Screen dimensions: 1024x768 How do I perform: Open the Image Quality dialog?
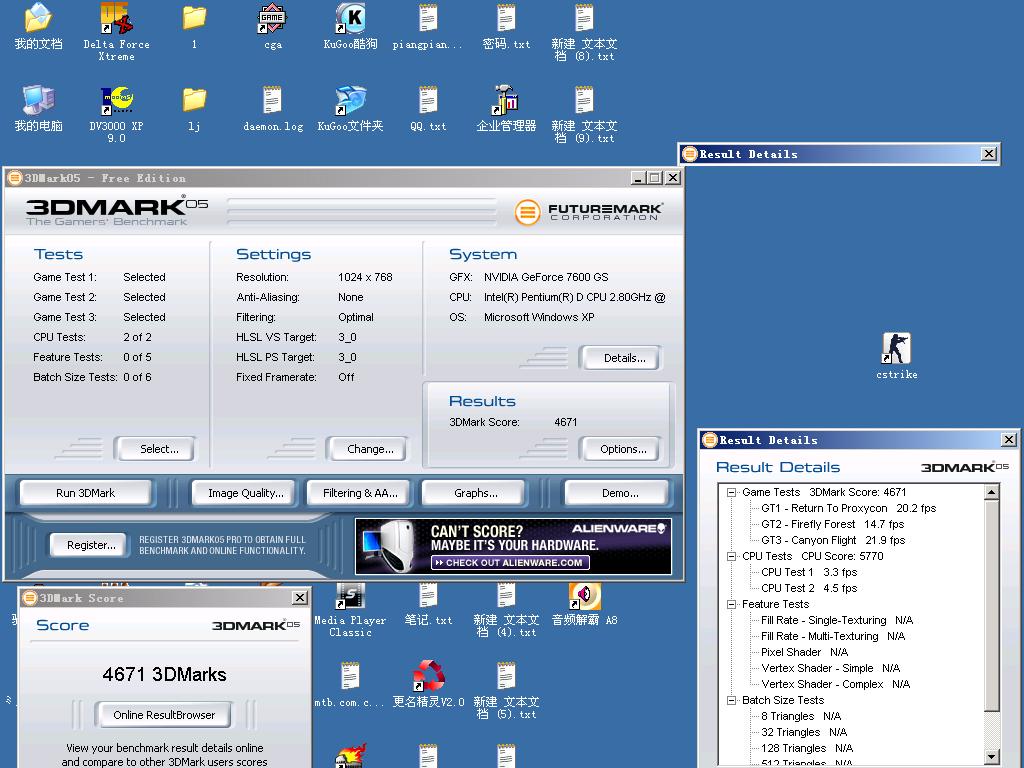[246, 493]
